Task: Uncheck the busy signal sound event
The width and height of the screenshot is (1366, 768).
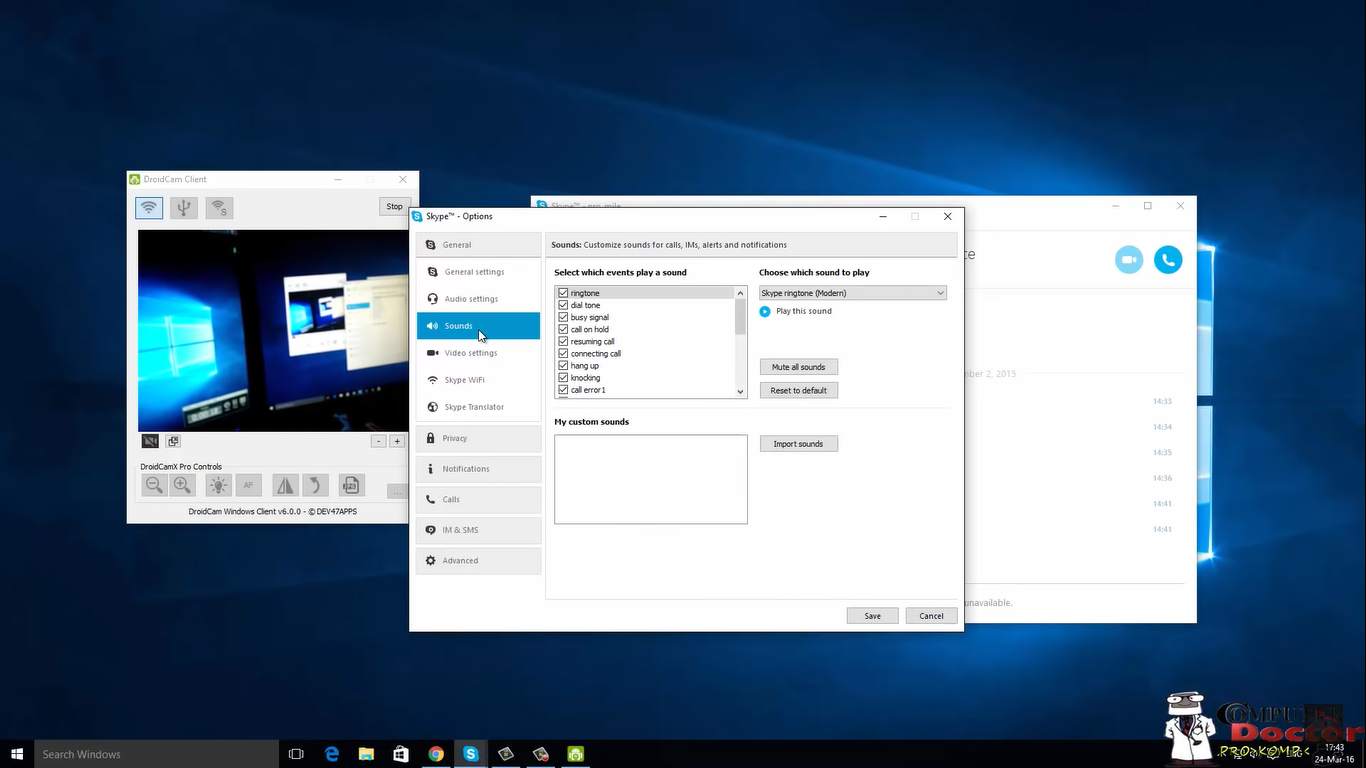Action: [563, 317]
